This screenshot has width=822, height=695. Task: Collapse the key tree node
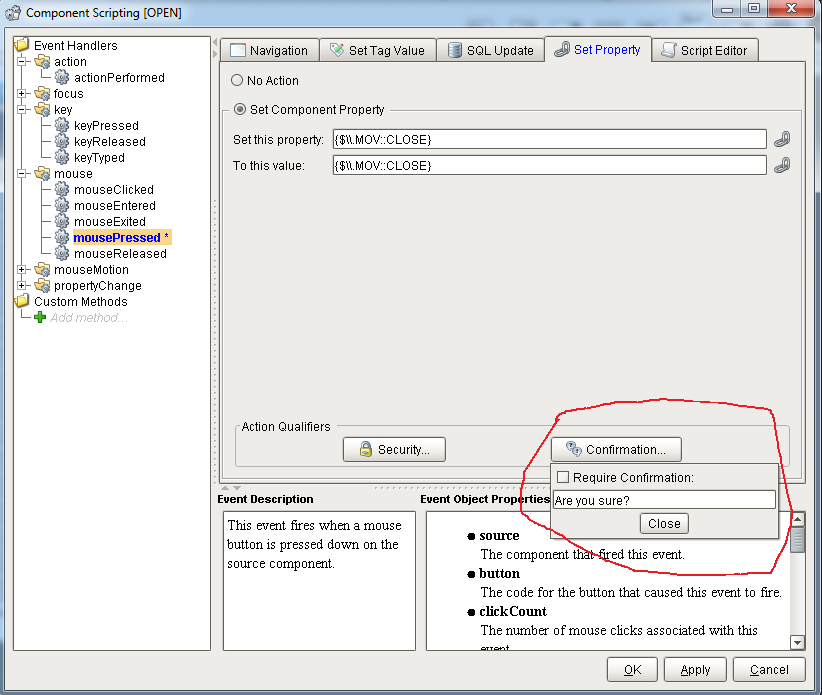(22, 110)
